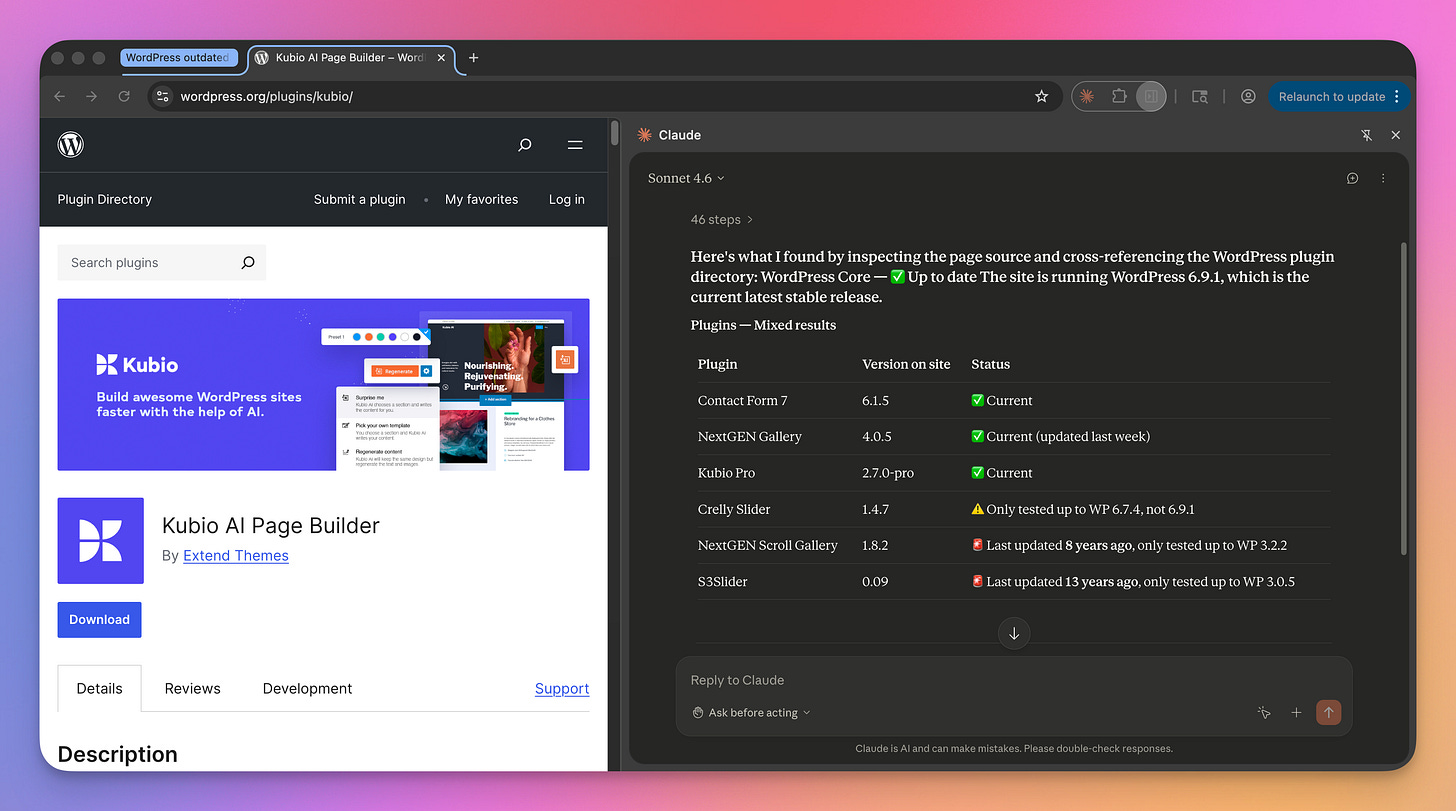The height and width of the screenshot is (811, 1456).
Task: Open the WordPress.org site search icon
Action: click(525, 145)
